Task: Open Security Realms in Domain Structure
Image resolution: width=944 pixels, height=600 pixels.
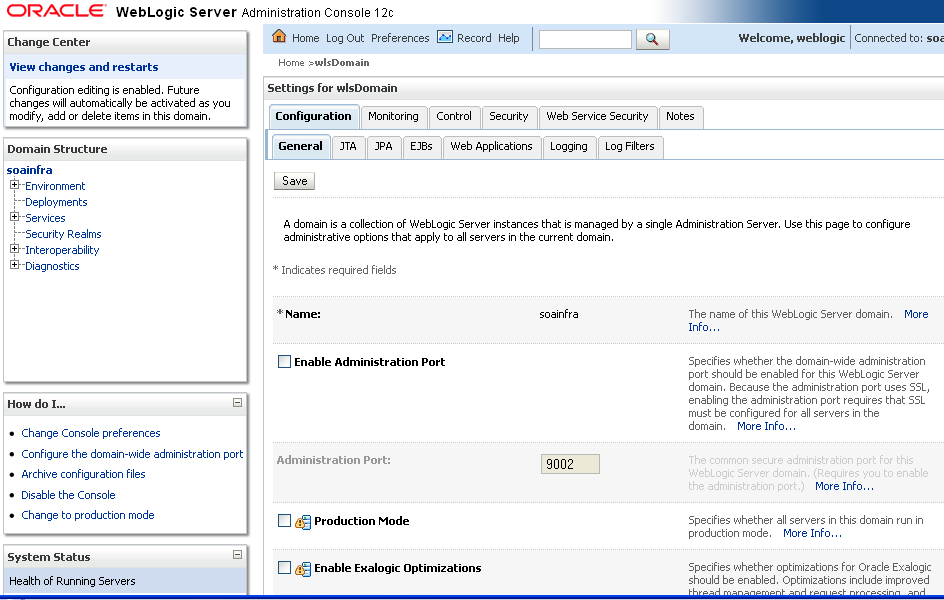Action: [63, 234]
